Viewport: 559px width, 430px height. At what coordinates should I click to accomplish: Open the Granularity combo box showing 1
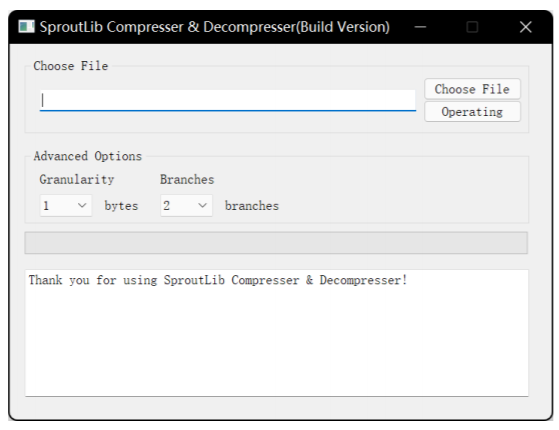(66, 205)
